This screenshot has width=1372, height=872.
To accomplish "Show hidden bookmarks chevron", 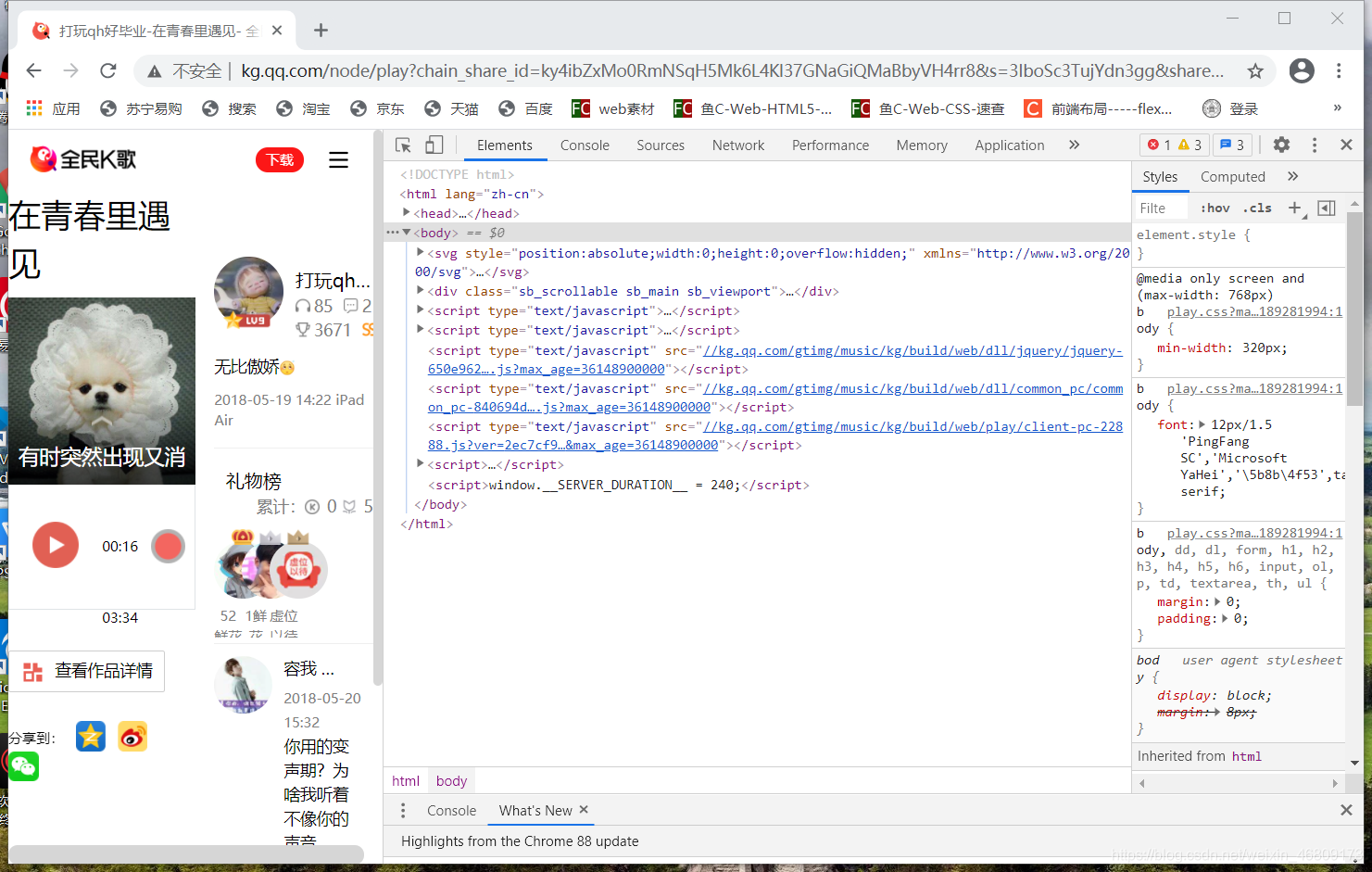I will point(1337,108).
